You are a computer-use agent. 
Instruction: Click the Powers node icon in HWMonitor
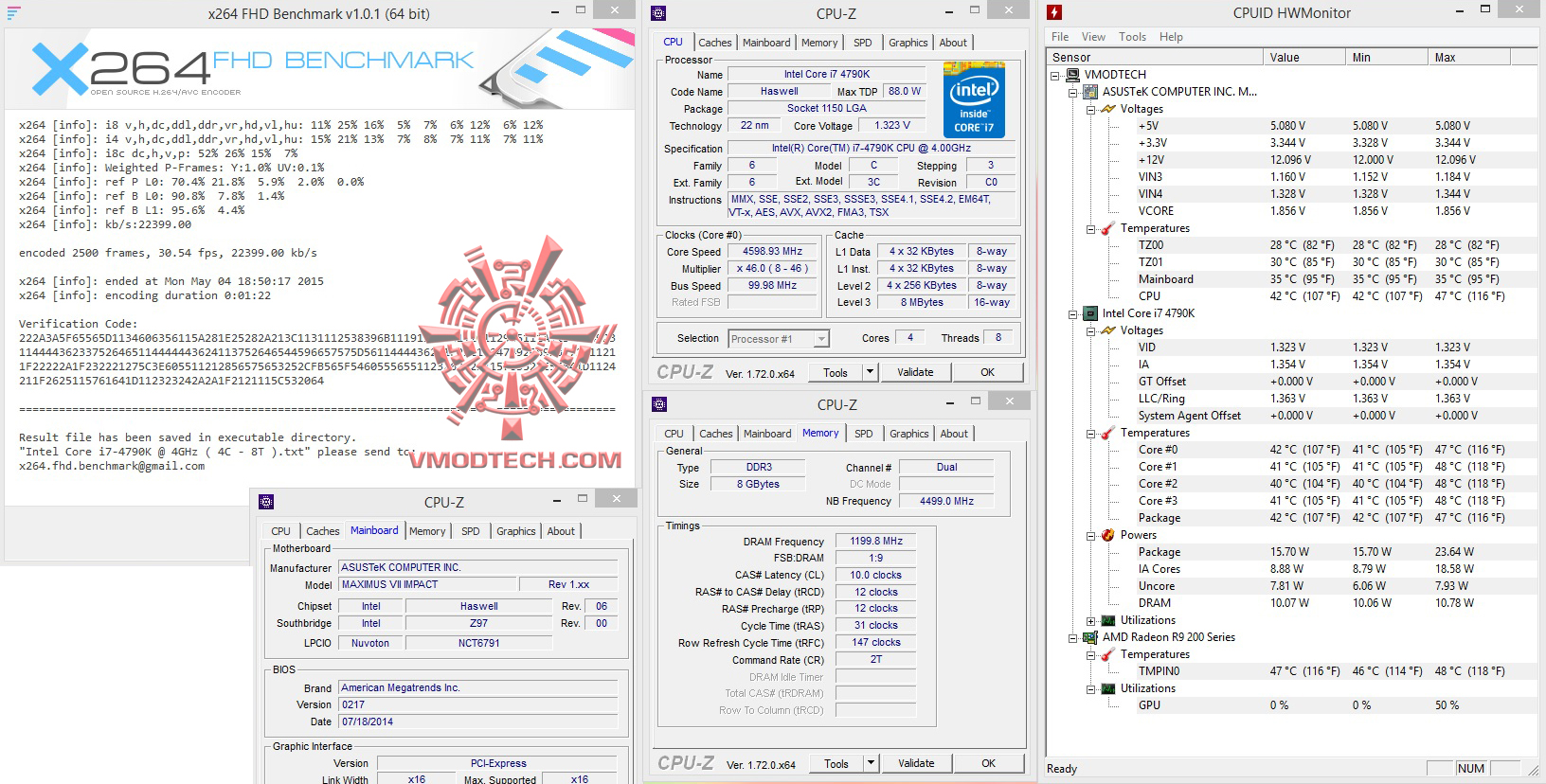1109,535
